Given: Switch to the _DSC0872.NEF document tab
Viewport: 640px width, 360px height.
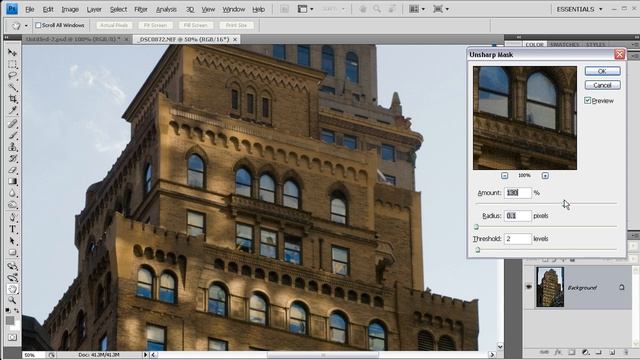Looking at the screenshot, I should click(x=187, y=39).
